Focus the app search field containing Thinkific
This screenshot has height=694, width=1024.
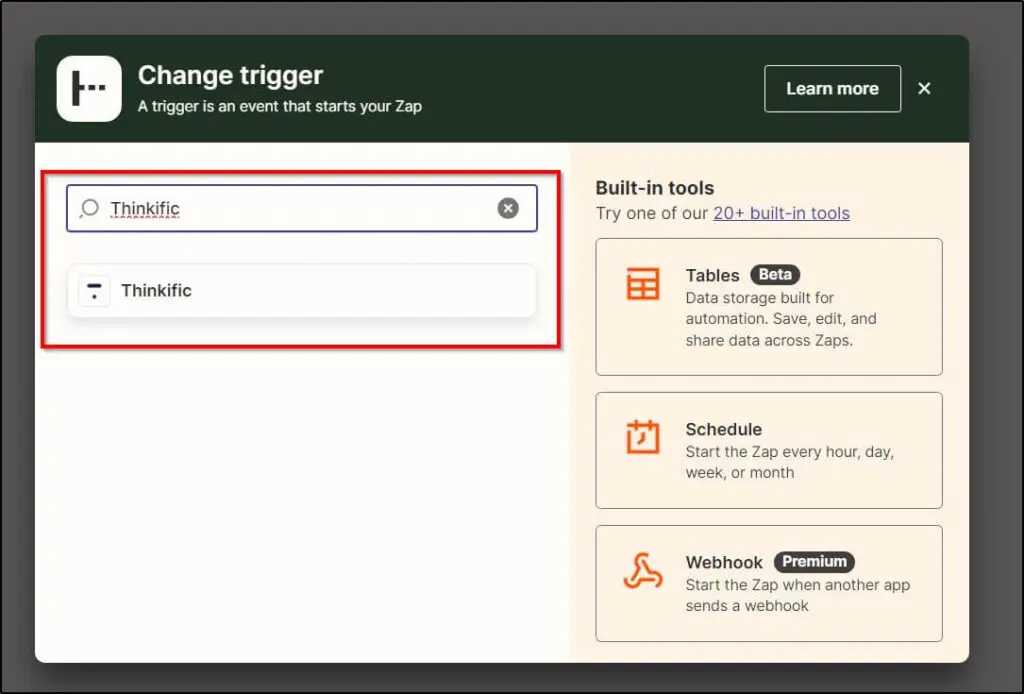click(x=300, y=208)
